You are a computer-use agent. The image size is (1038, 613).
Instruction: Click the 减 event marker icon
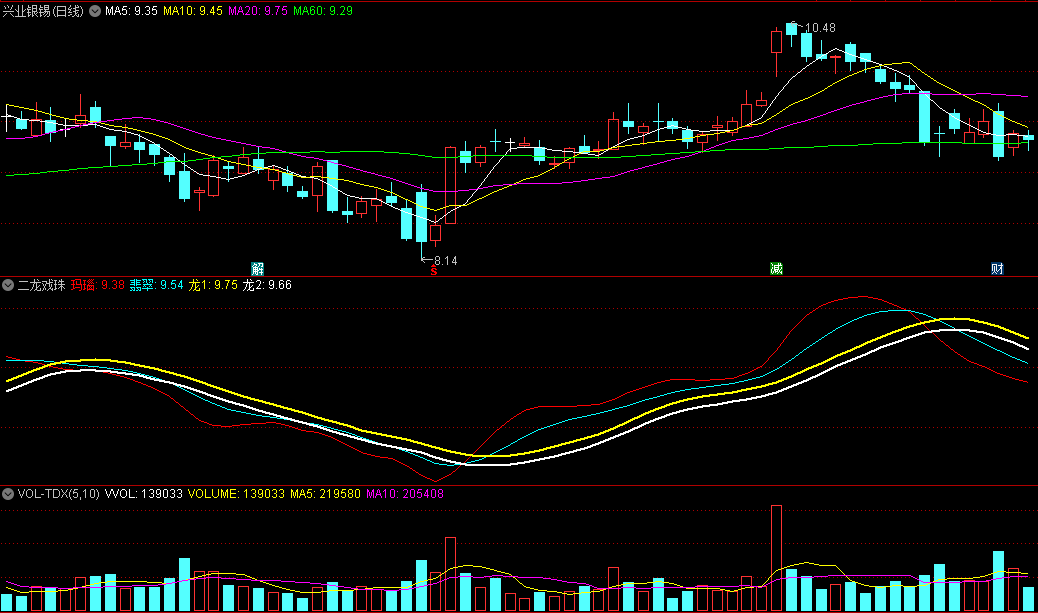click(x=777, y=269)
